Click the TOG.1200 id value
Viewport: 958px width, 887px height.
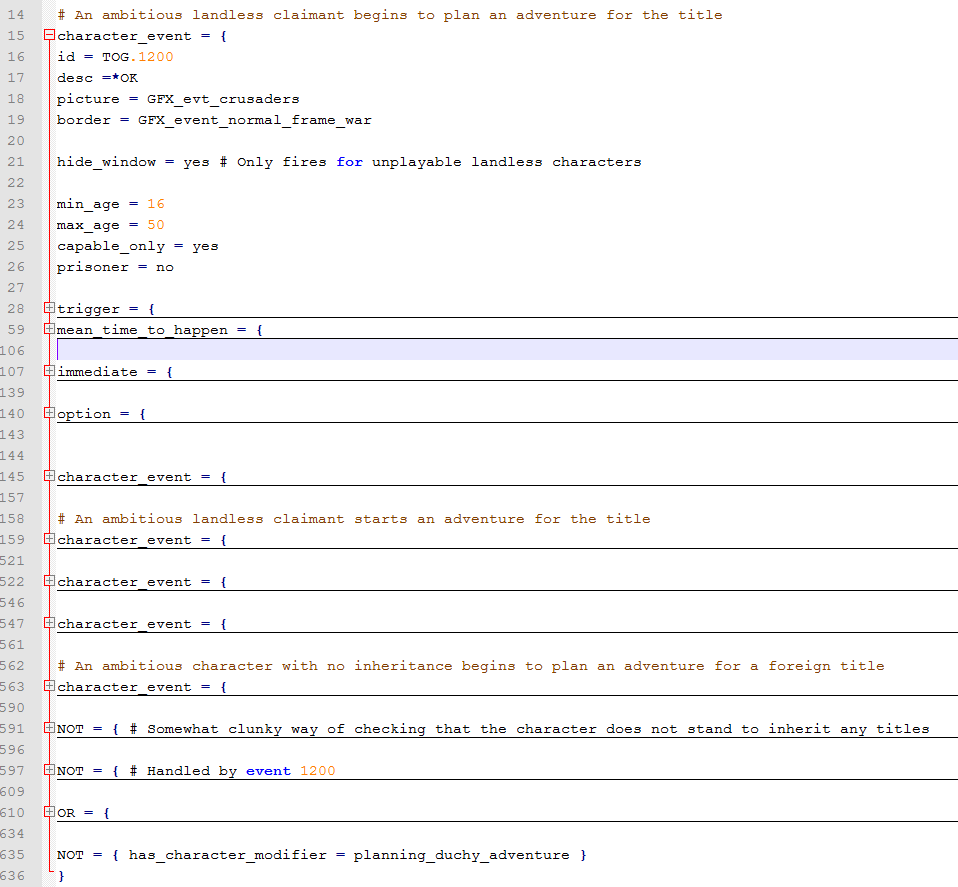tap(137, 57)
